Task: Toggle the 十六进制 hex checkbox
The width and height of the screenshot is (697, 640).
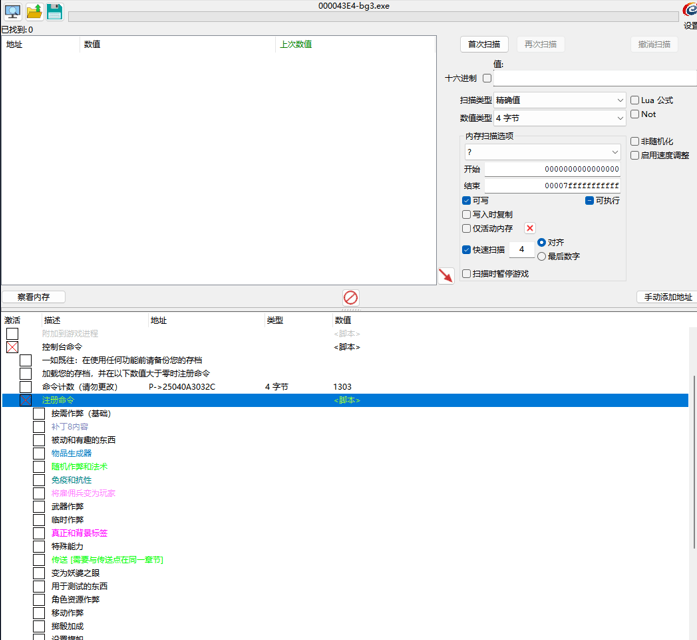Action: 487,78
